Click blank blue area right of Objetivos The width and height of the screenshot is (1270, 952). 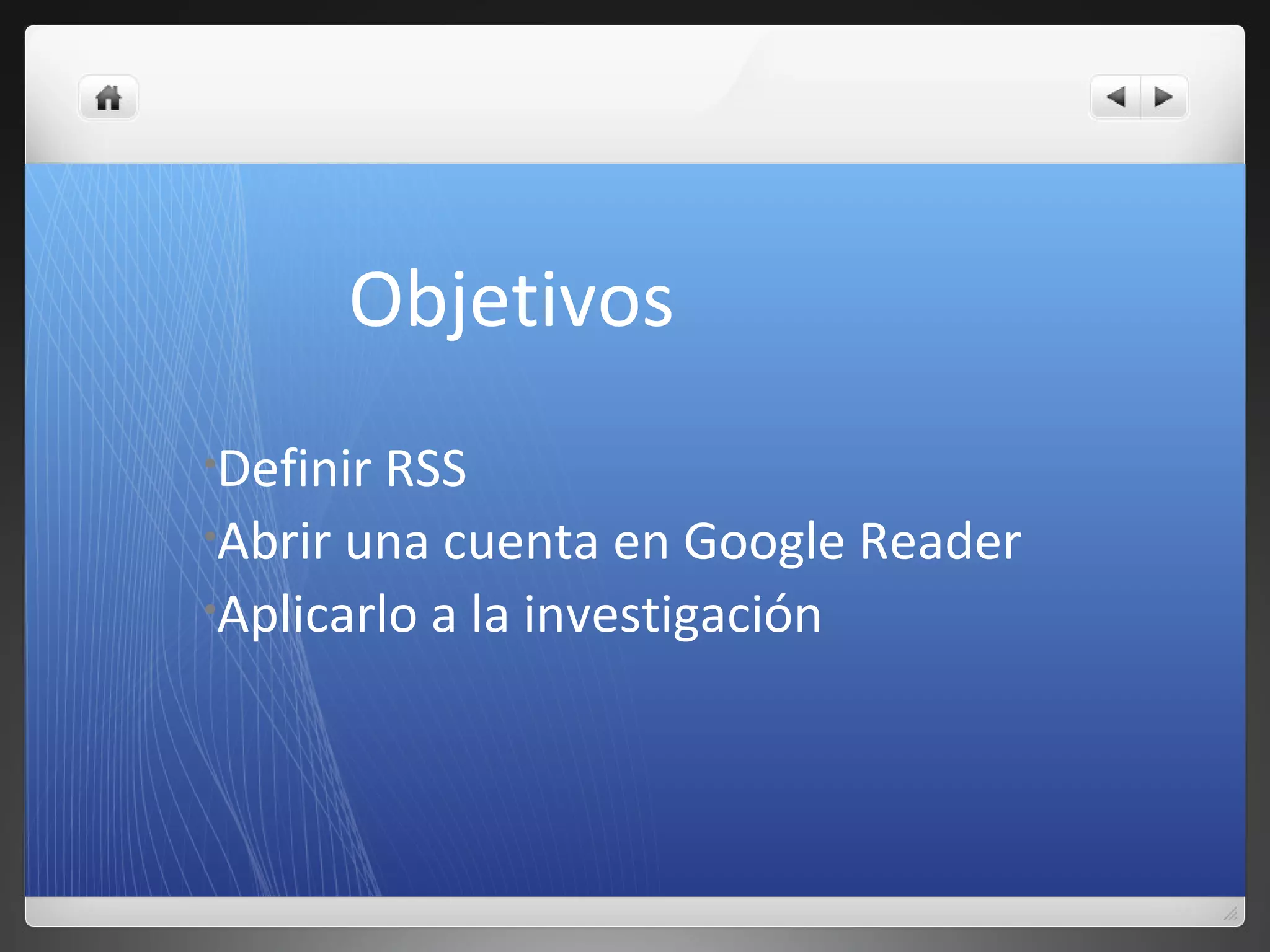click(930, 301)
